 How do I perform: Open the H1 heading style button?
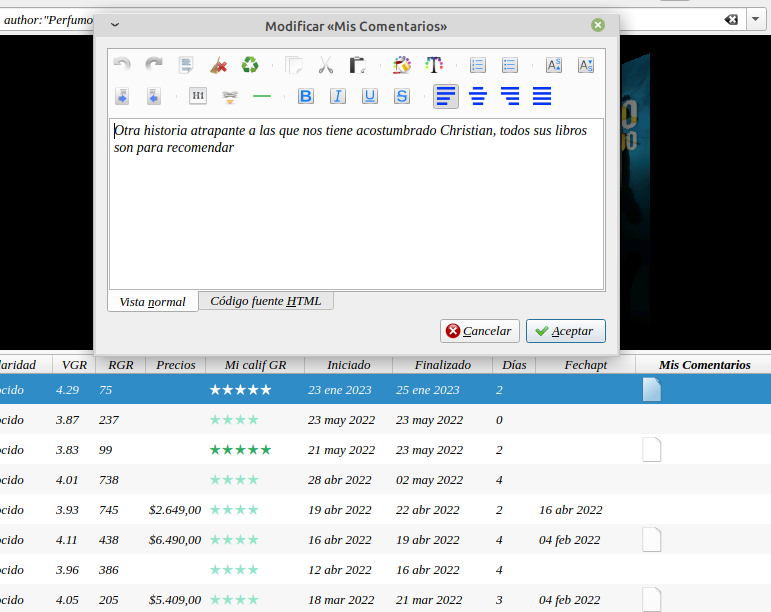pos(198,96)
